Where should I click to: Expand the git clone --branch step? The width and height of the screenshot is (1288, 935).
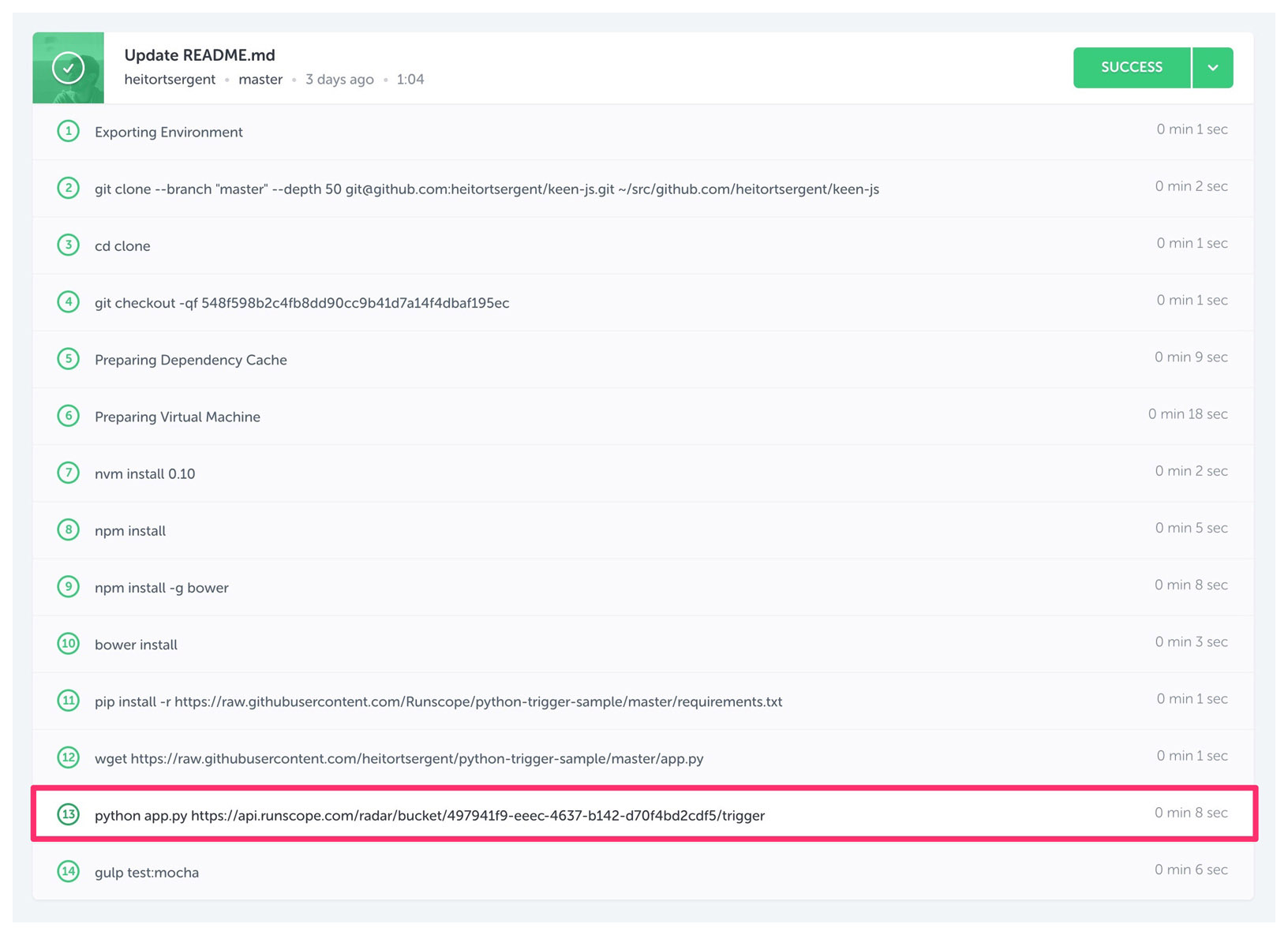[x=642, y=189]
